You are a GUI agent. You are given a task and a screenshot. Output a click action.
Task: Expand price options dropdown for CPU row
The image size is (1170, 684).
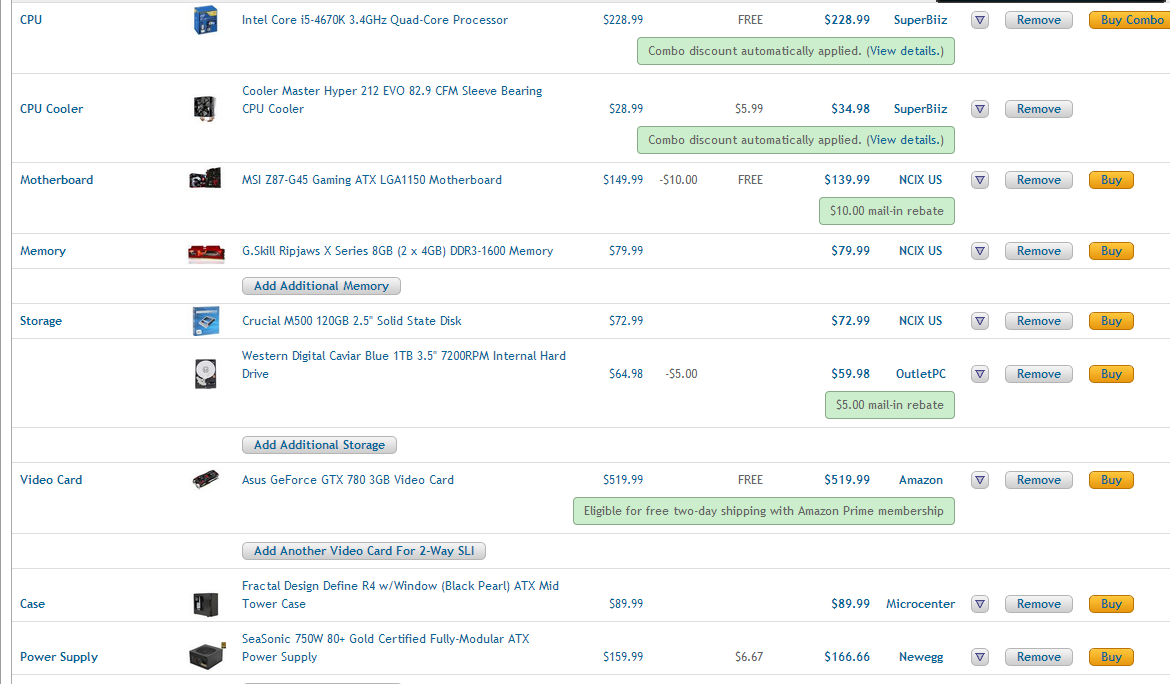pyautogui.click(x=980, y=20)
